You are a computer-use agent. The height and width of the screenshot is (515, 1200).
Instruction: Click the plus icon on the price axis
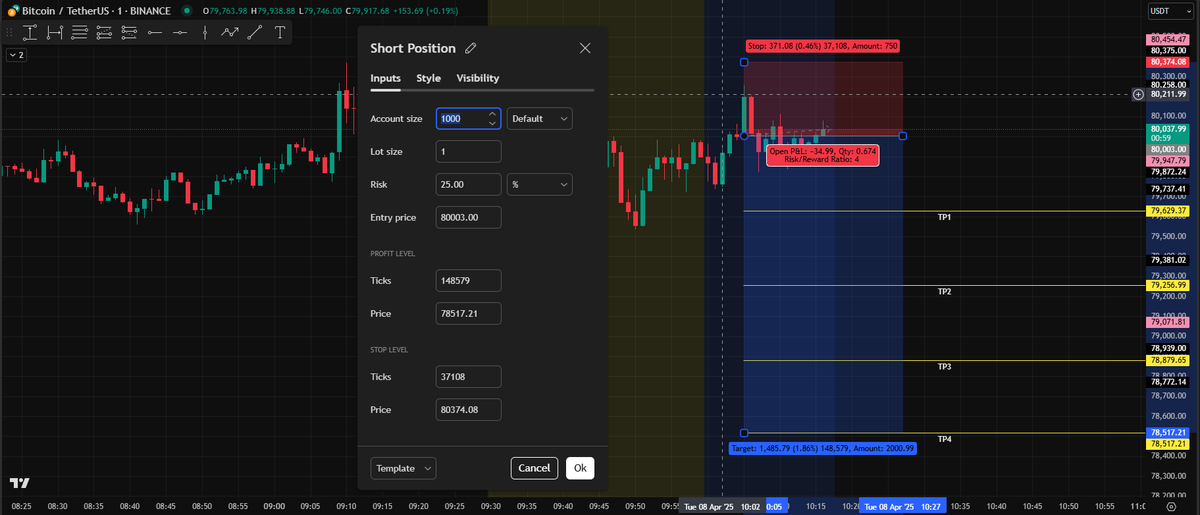(1138, 95)
